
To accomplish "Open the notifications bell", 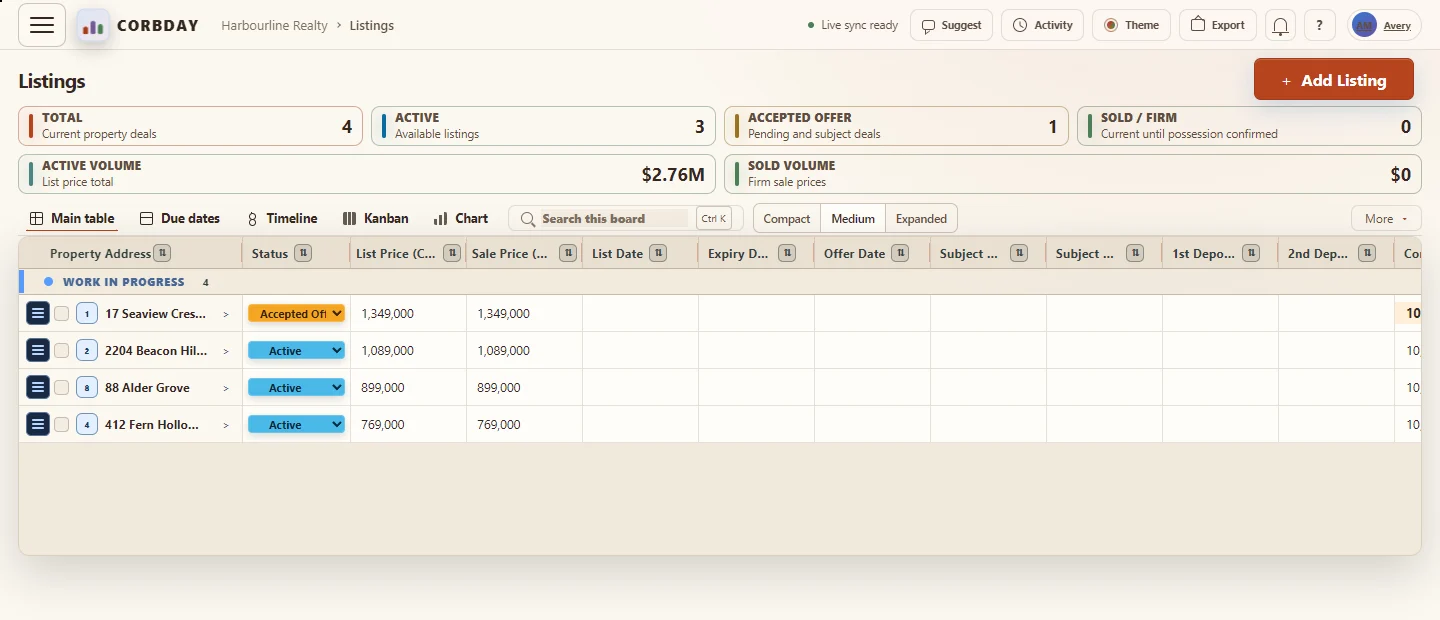I will point(1280,25).
